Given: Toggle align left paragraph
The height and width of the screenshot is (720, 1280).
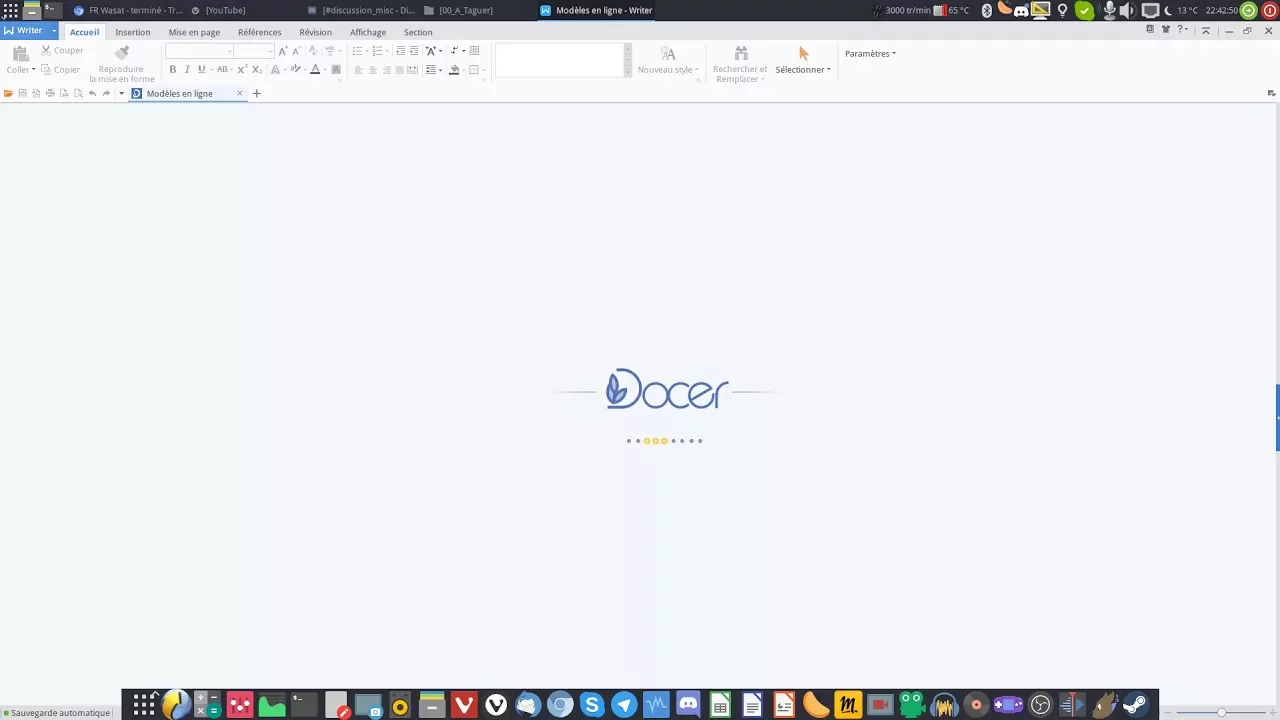Looking at the screenshot, I should point(359,70).
